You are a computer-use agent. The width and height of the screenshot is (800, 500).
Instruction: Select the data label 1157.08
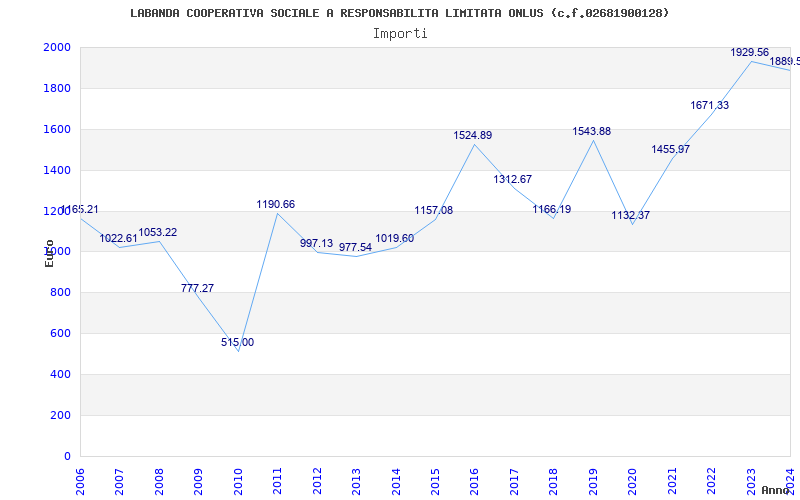click(433, 210)
